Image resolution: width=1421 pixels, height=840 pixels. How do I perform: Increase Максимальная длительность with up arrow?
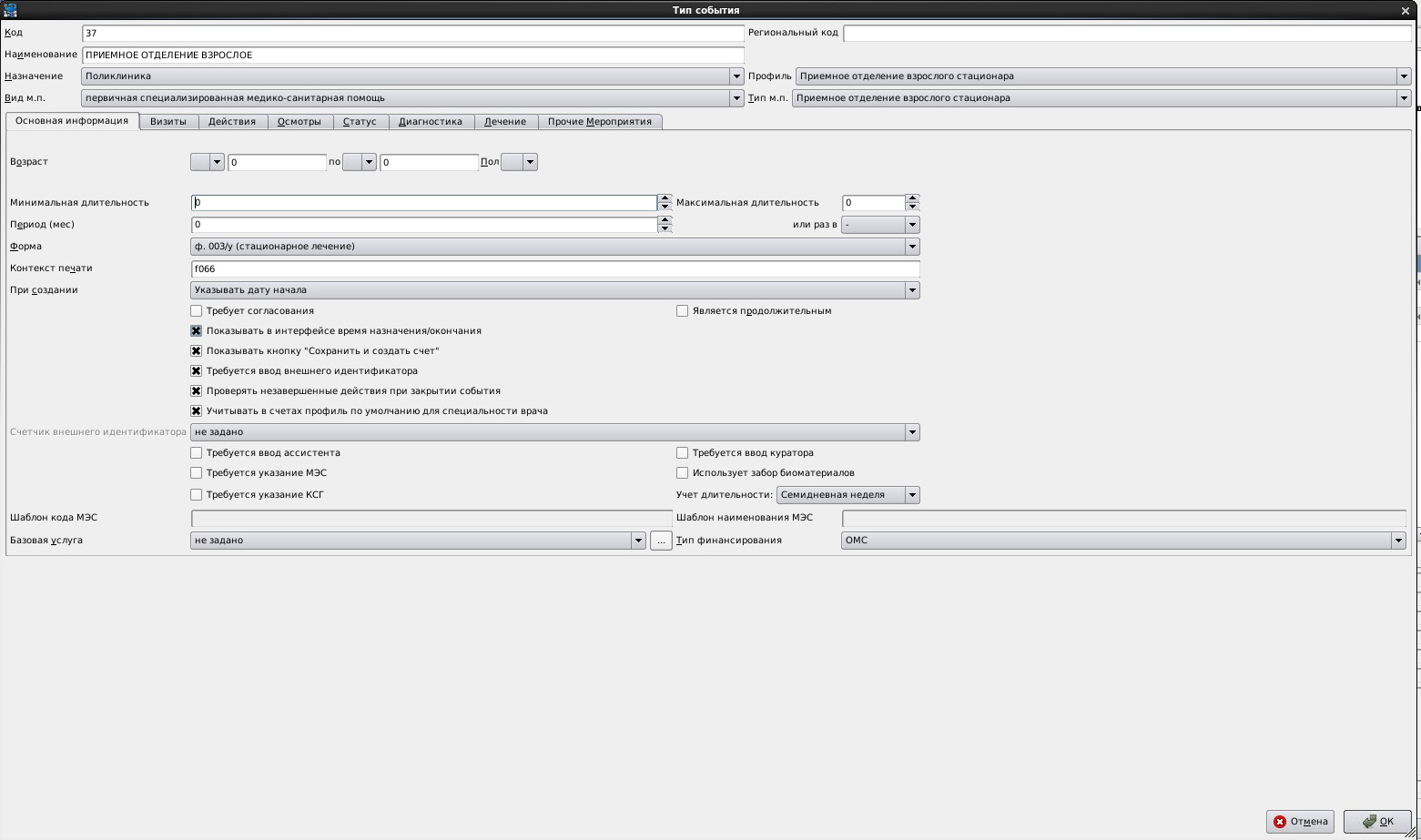(x=912, y=198)
